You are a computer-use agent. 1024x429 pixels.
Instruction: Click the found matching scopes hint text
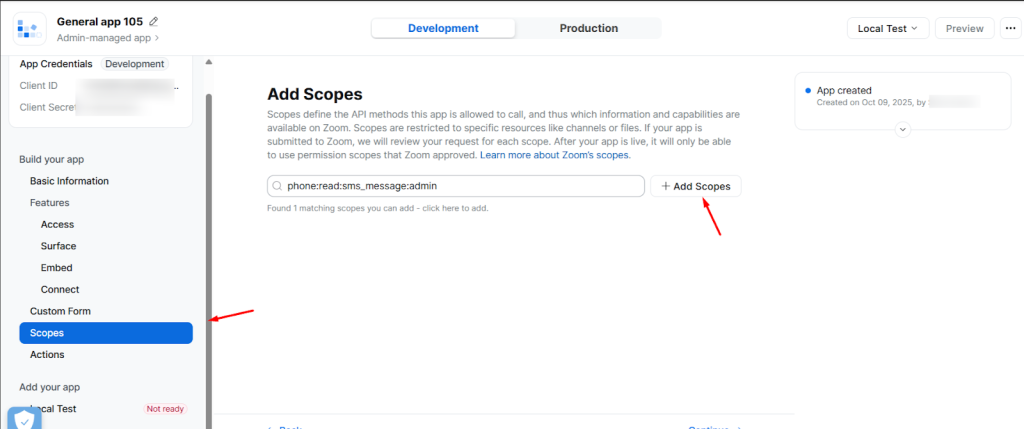click(377, 208)
